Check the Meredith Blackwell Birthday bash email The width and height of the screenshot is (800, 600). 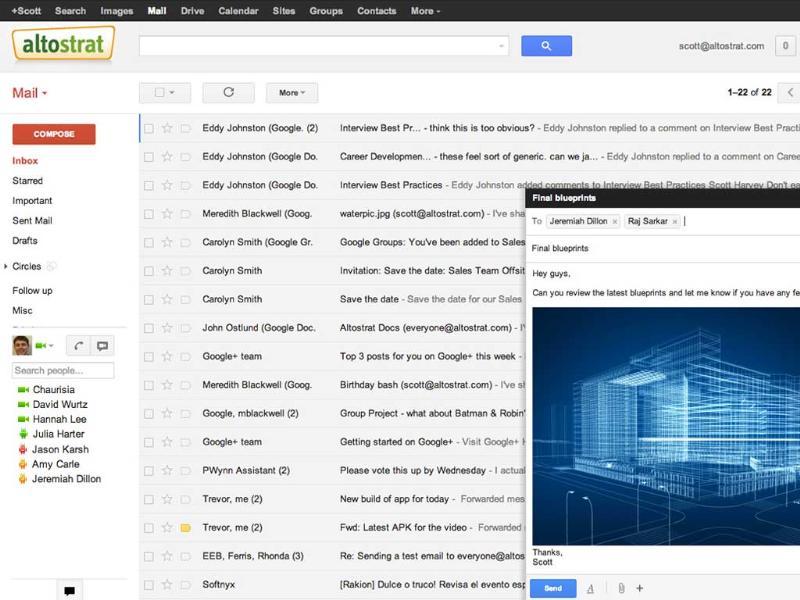pos(148,385)
